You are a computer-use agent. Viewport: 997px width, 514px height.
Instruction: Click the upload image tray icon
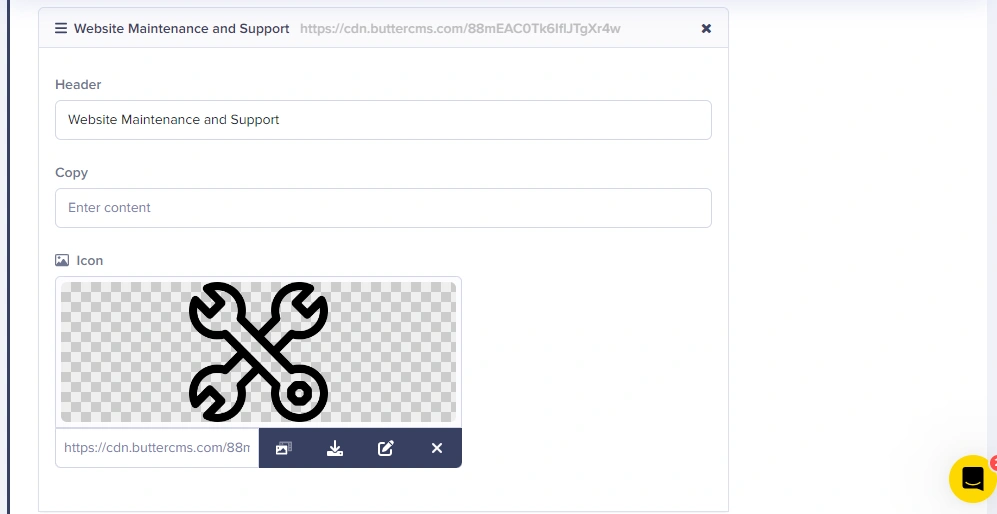334,448
